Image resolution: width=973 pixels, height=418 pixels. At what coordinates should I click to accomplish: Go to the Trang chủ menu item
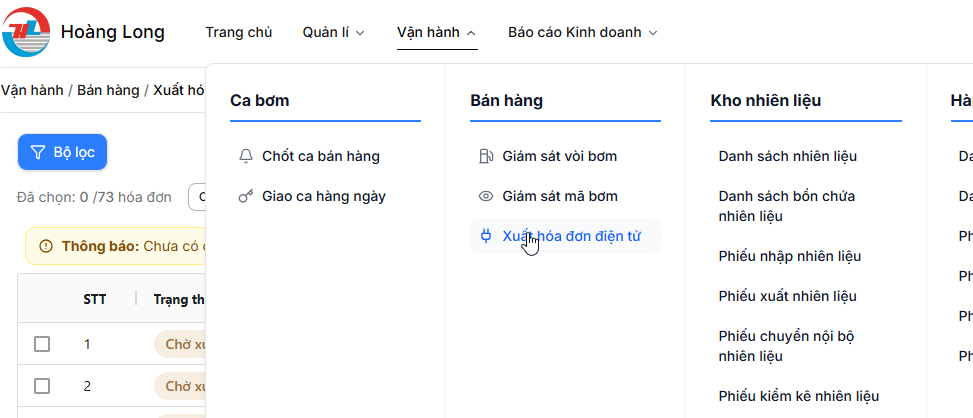point(239,32)
